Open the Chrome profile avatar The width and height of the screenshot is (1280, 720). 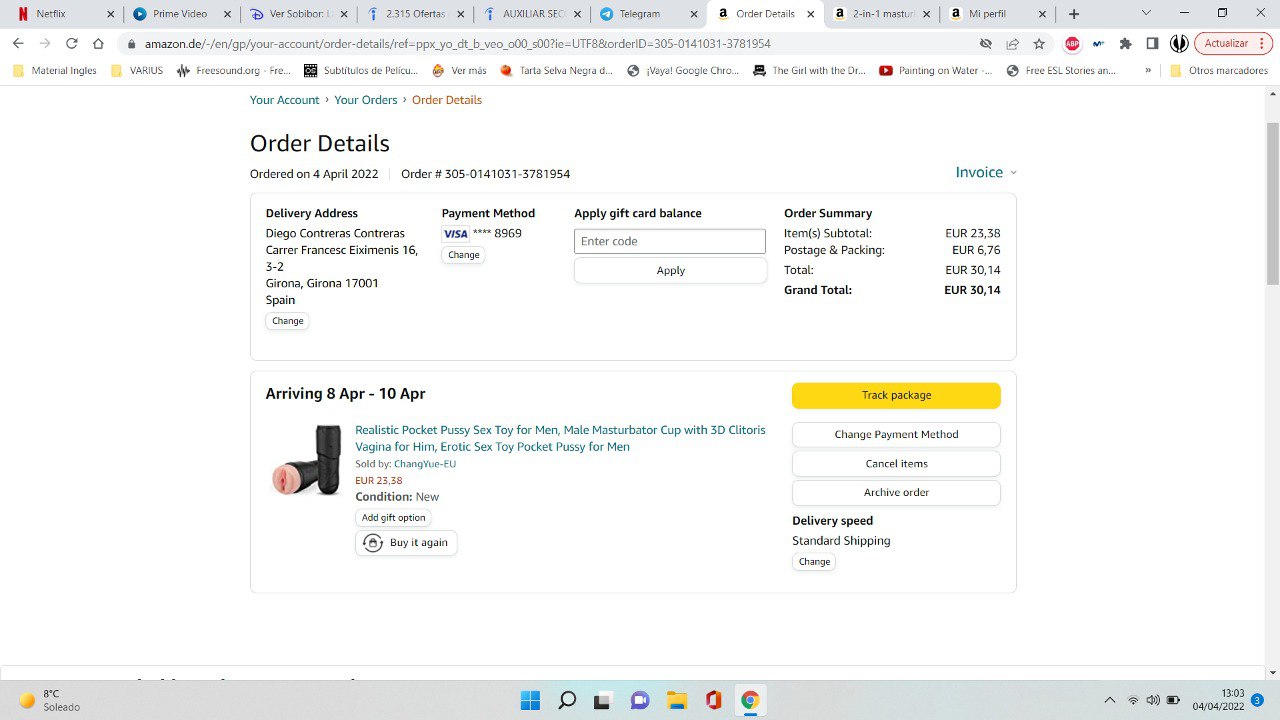tap(1179, 44)
